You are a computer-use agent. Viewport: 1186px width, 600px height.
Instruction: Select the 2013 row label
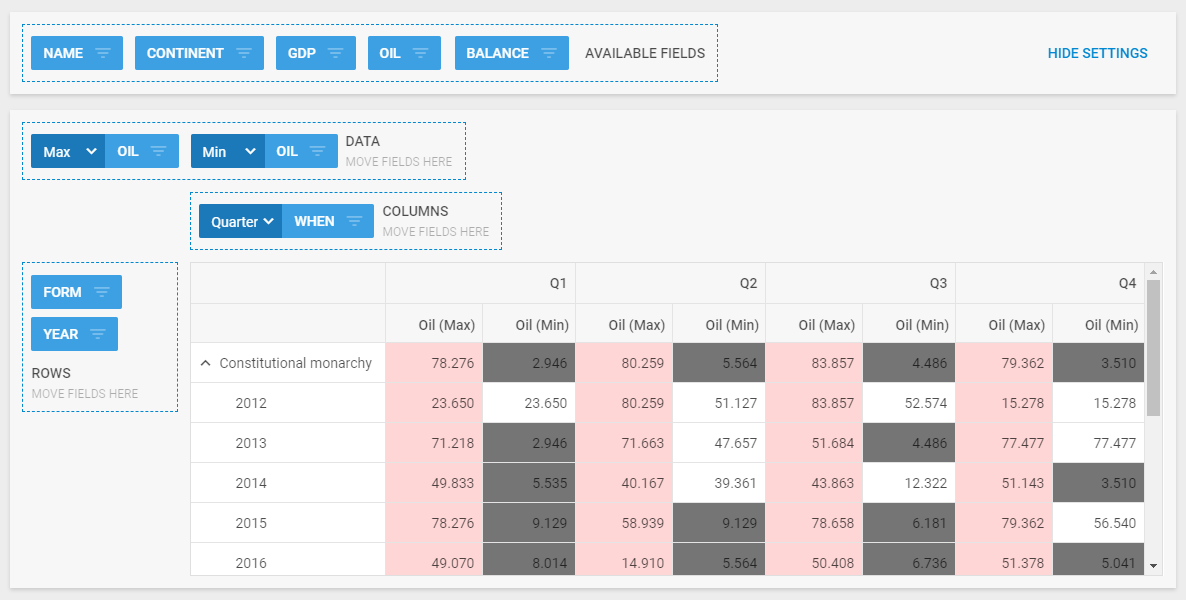(288, 443)
